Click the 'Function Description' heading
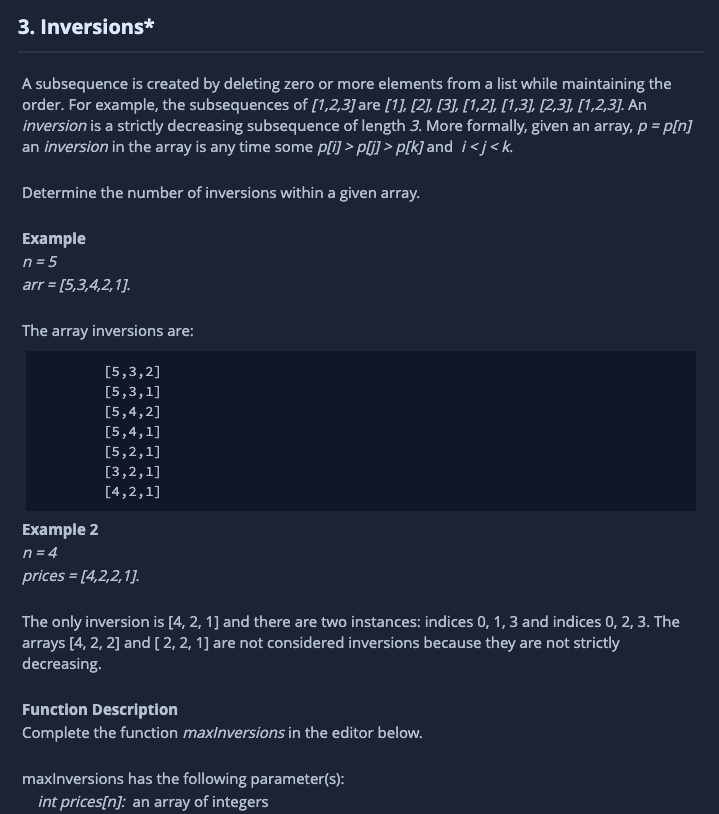This screenshot has height=814, width=719. coord(100,710)
